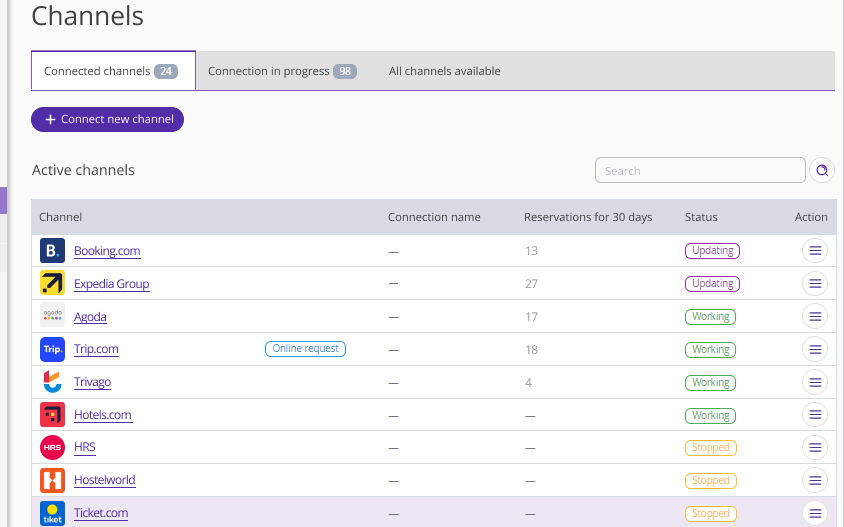844x527 pixels.
Task: Open action menu for Agoda row
Action: (x=815, y=317)
